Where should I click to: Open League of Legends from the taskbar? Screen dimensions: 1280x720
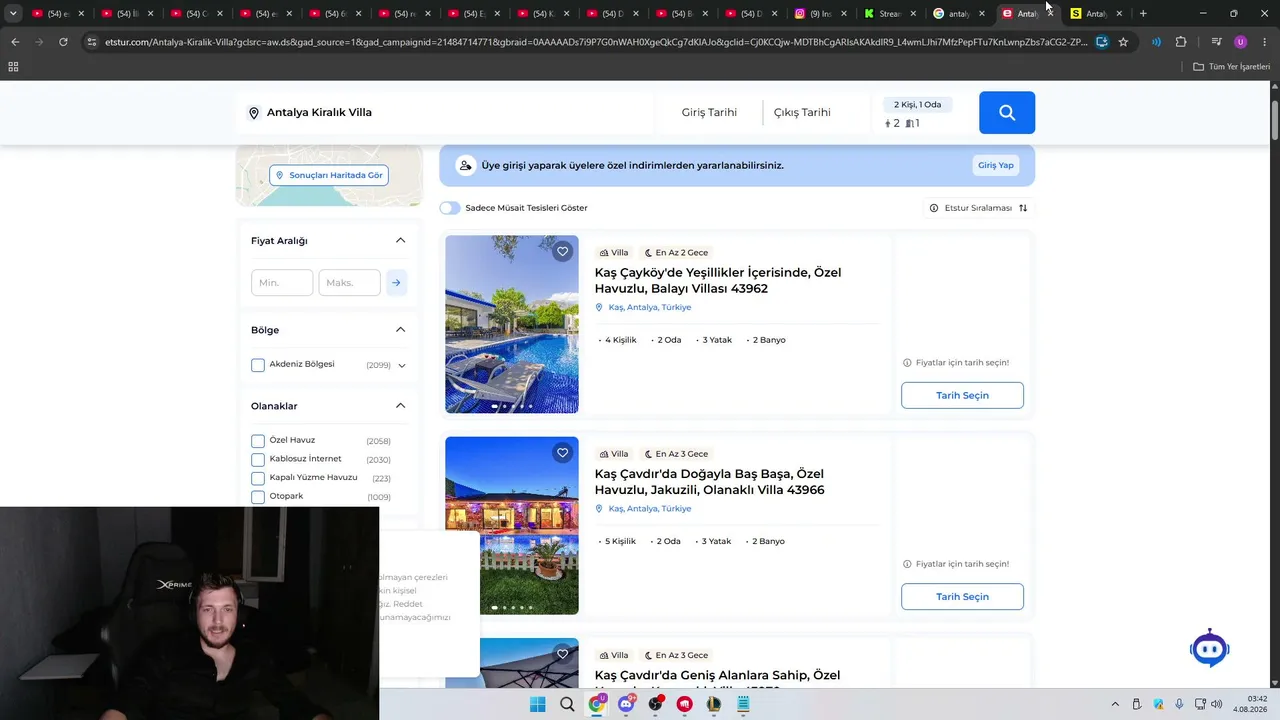pyautogui.click(x=713, y=704)
